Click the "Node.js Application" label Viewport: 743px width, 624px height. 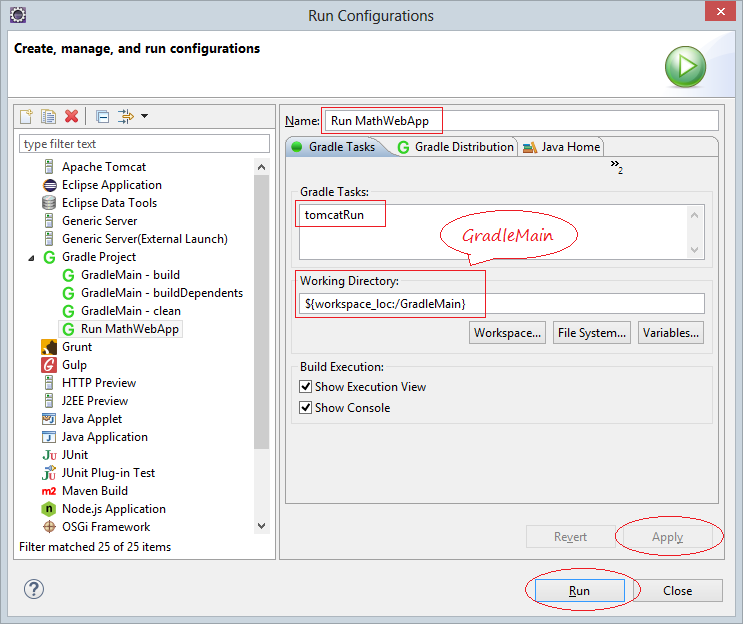(x=114, y=509)
